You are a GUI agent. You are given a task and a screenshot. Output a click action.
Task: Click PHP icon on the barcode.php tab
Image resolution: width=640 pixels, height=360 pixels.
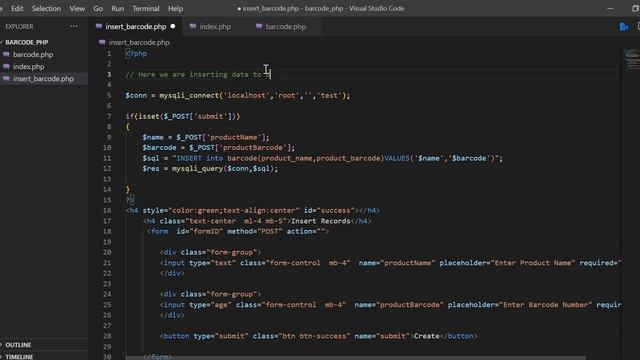259,27
